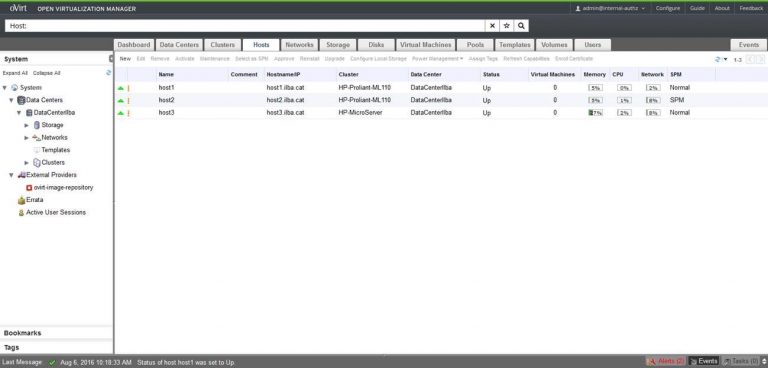This screenshot has width=768, height=368.
Task: Click Expand All link
Action: (x=15, y=73)
